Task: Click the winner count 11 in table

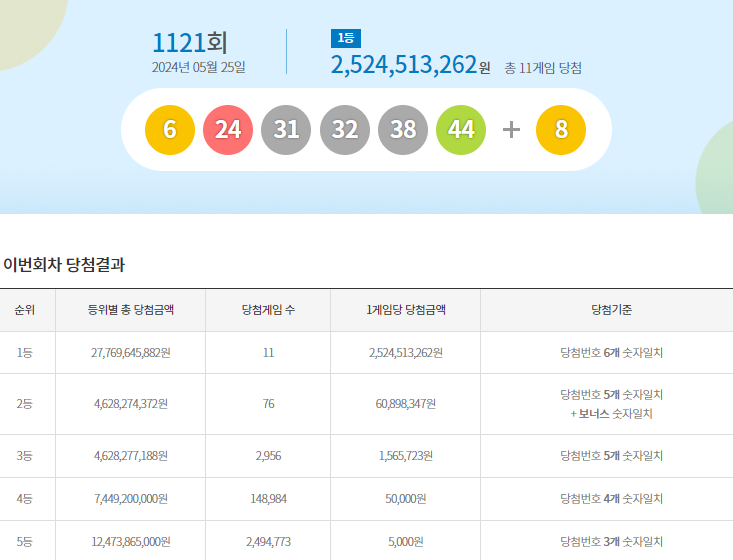Action: [x=268, y=353]
